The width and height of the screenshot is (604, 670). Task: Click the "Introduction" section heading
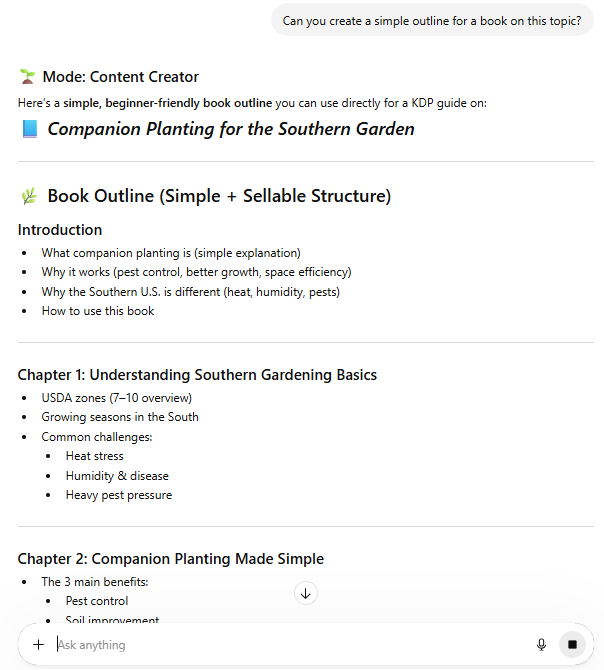tap(60, 230)
